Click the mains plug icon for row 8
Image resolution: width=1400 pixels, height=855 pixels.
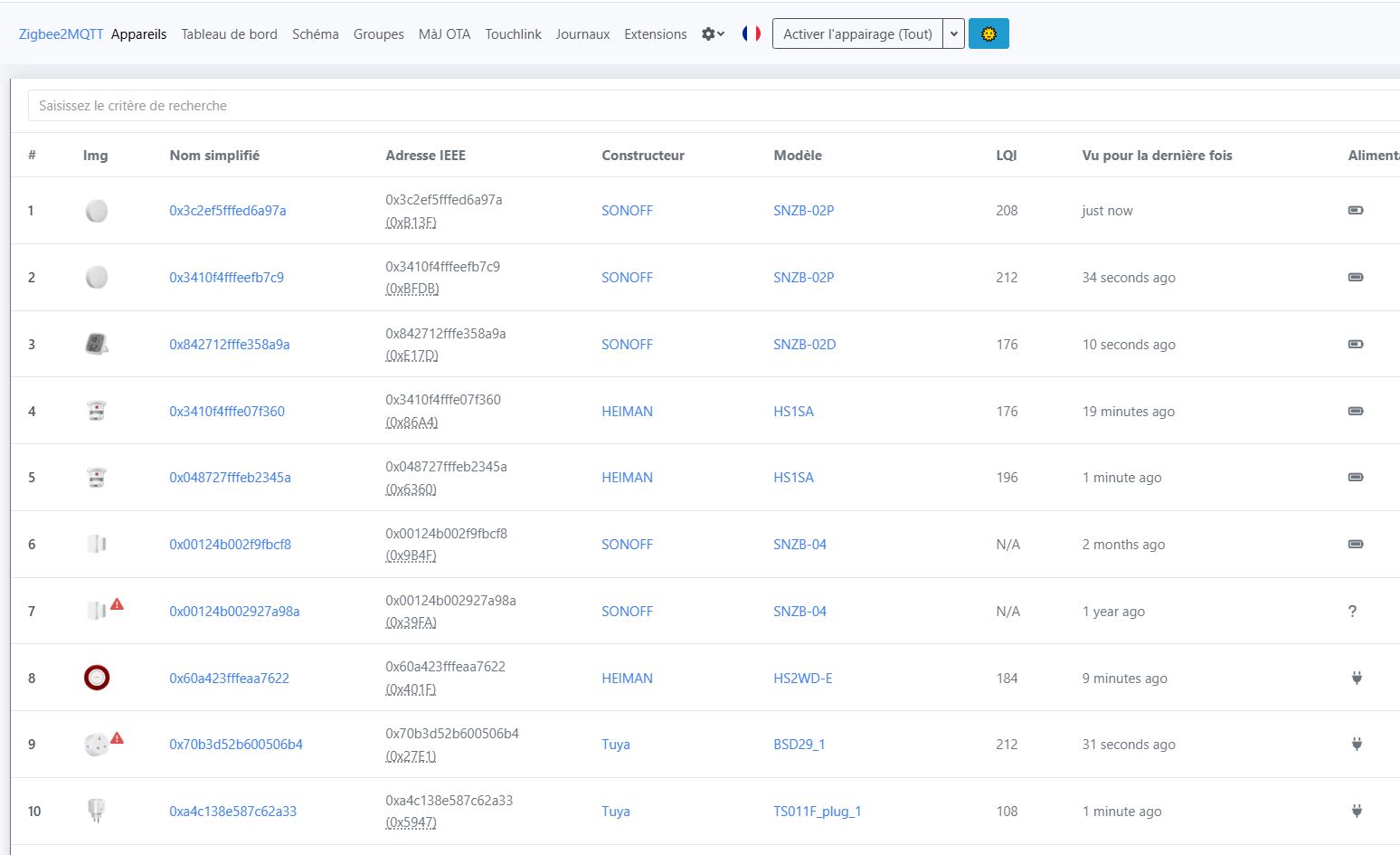coord(1357,678)
